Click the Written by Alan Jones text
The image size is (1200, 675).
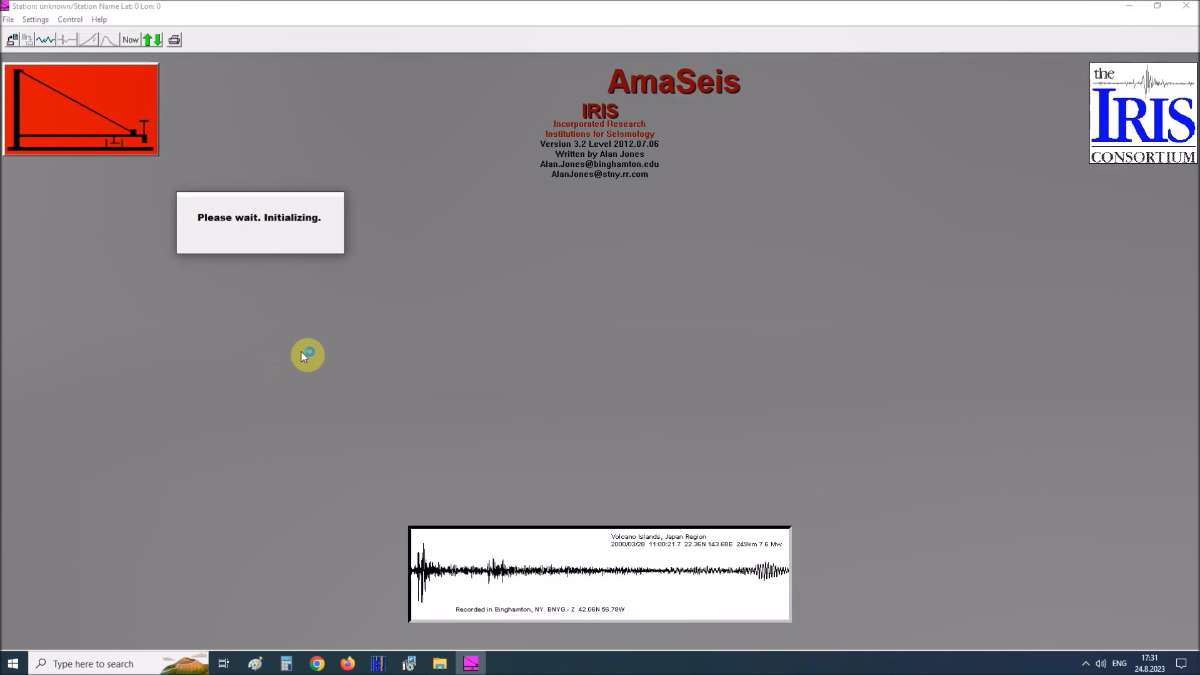pyautogui.click(x=599, y=154)
